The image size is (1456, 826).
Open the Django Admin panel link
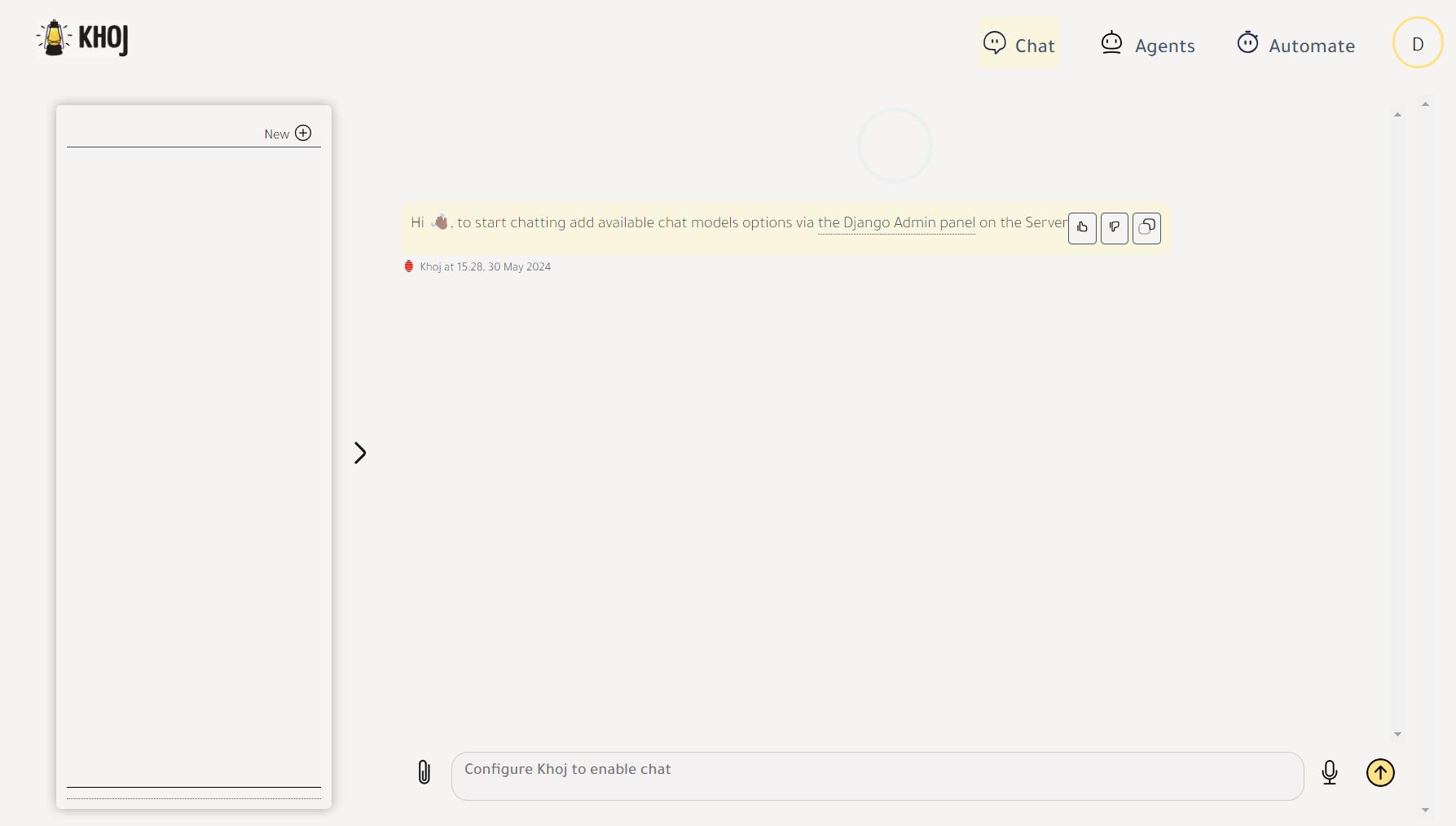[x=896, y=223]
